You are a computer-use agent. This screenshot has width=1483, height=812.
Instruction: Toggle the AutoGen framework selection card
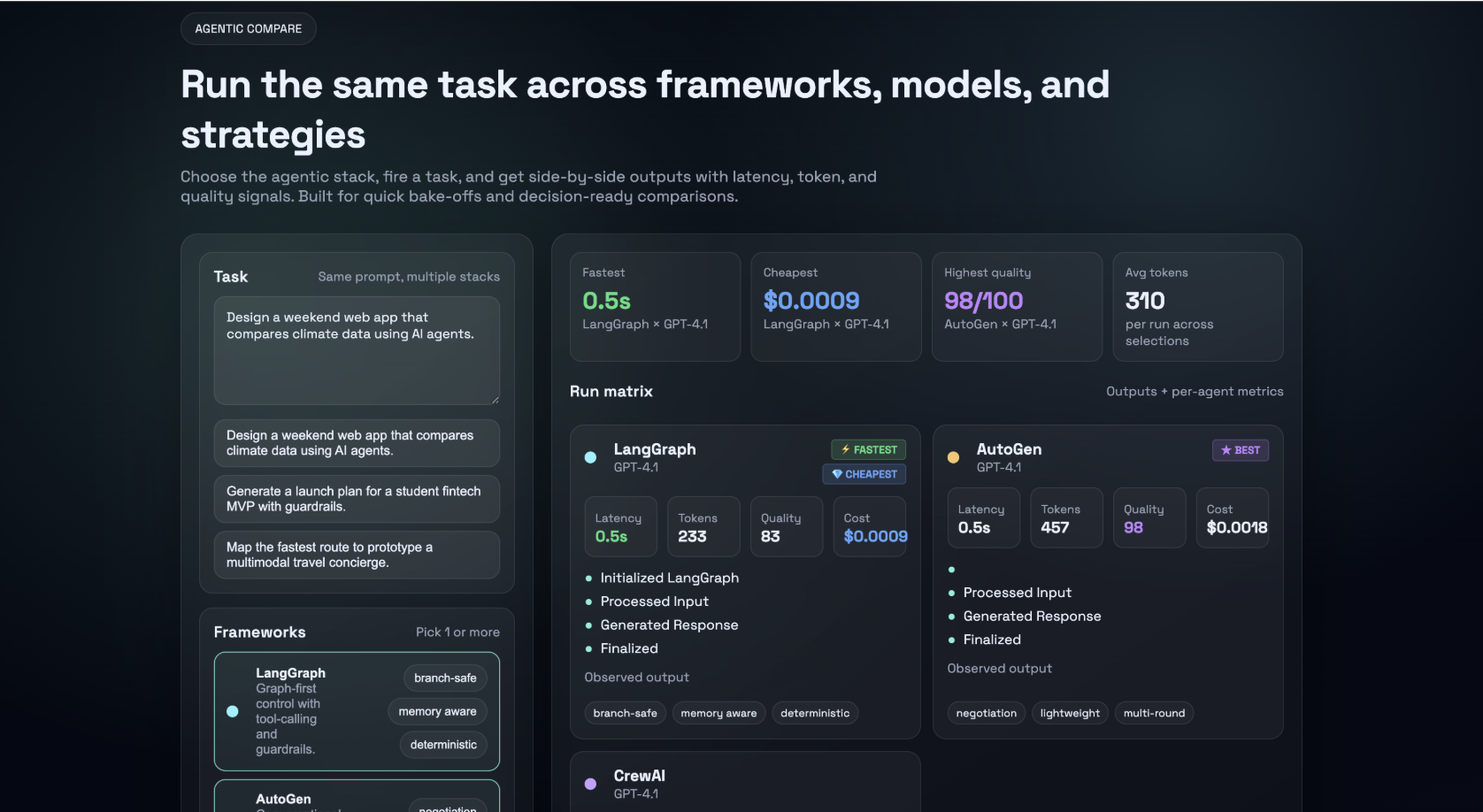click(357, 797)
